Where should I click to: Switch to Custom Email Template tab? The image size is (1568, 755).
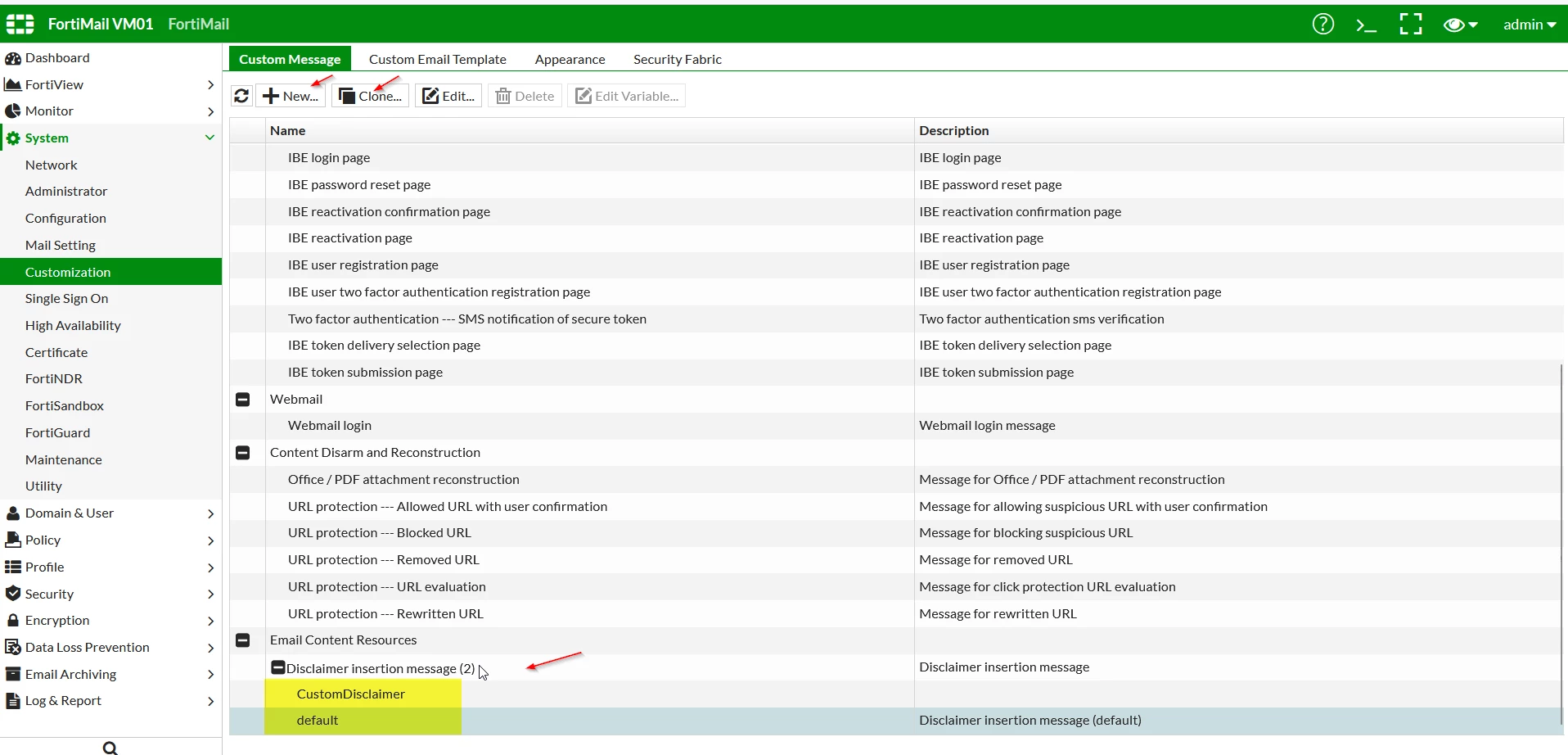(438, 59)
